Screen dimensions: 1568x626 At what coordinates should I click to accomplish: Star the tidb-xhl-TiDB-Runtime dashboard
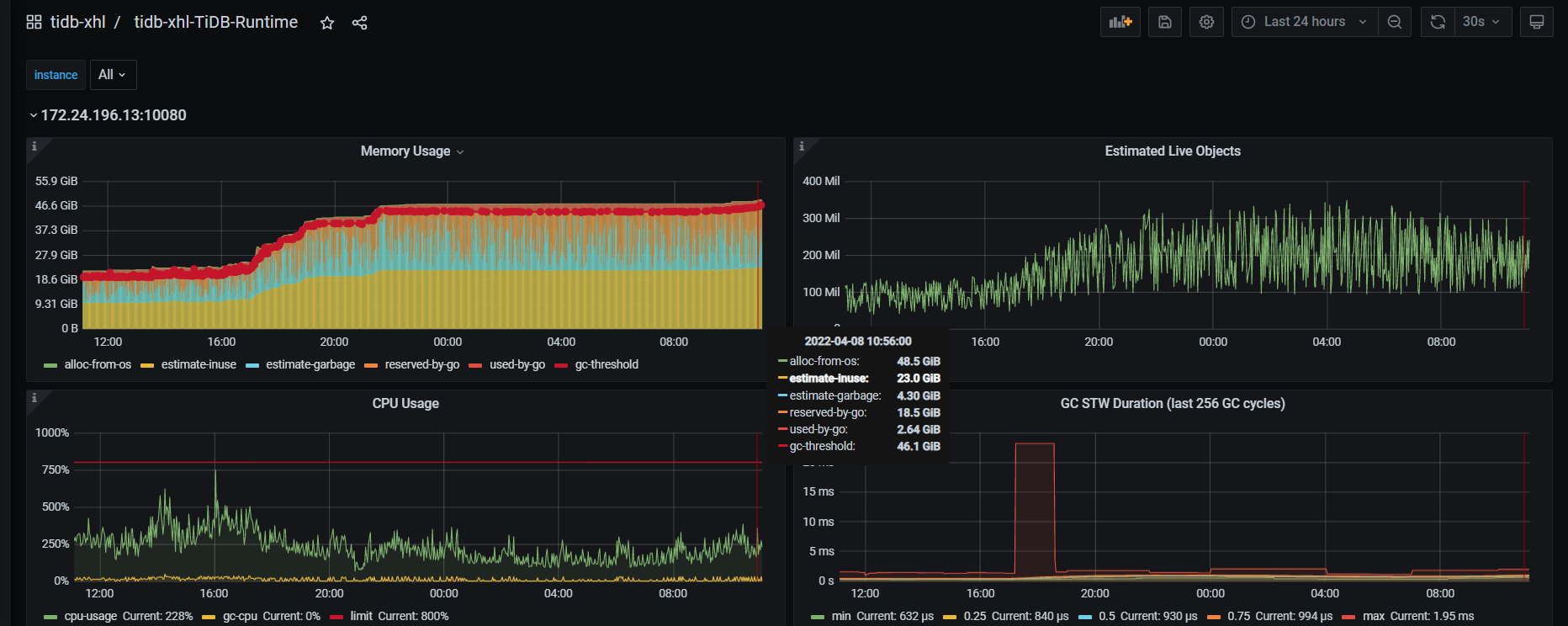327,23
